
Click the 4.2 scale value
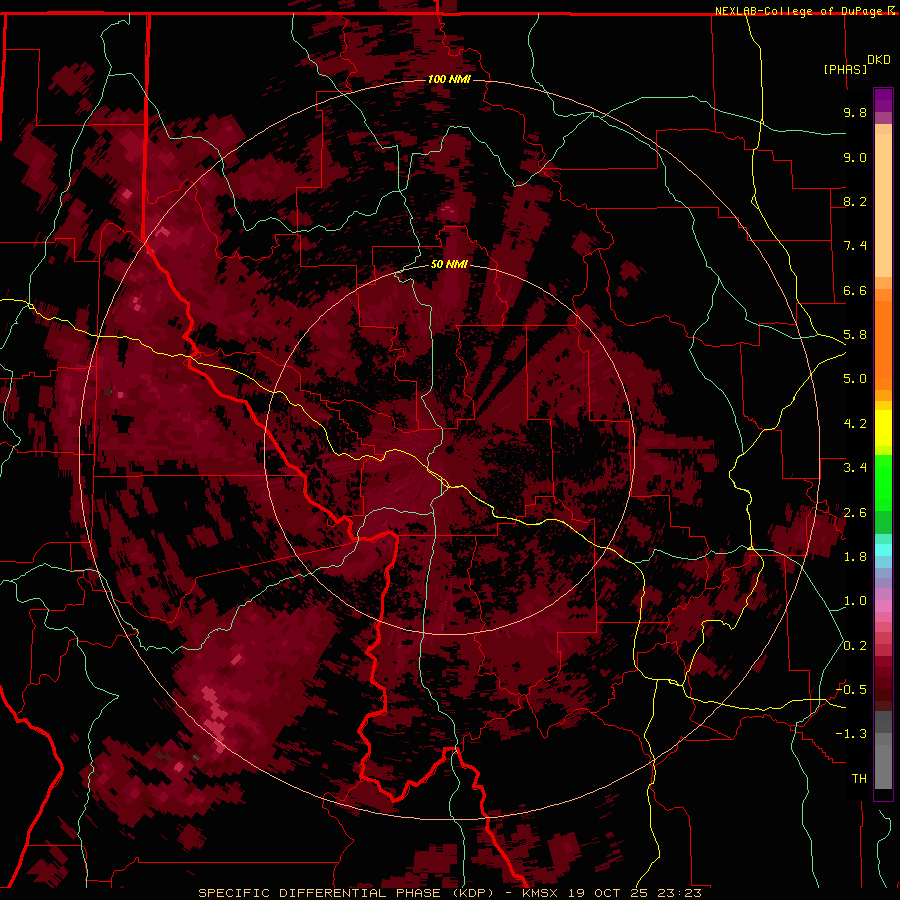[x=855, y=424]
